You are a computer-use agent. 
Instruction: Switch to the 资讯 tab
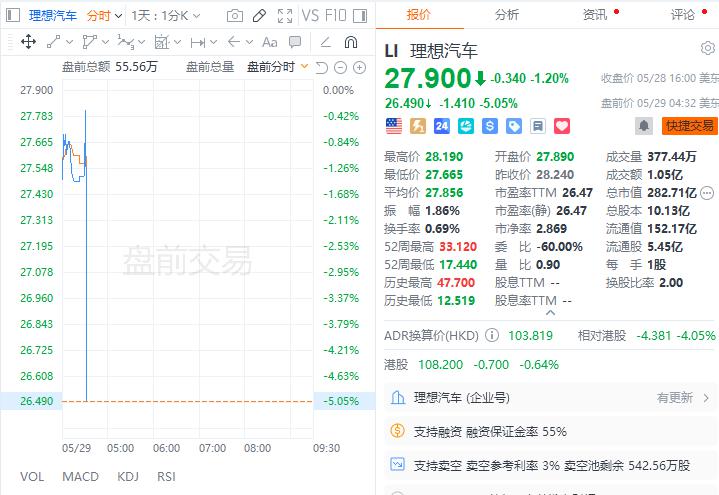[595, 15]
